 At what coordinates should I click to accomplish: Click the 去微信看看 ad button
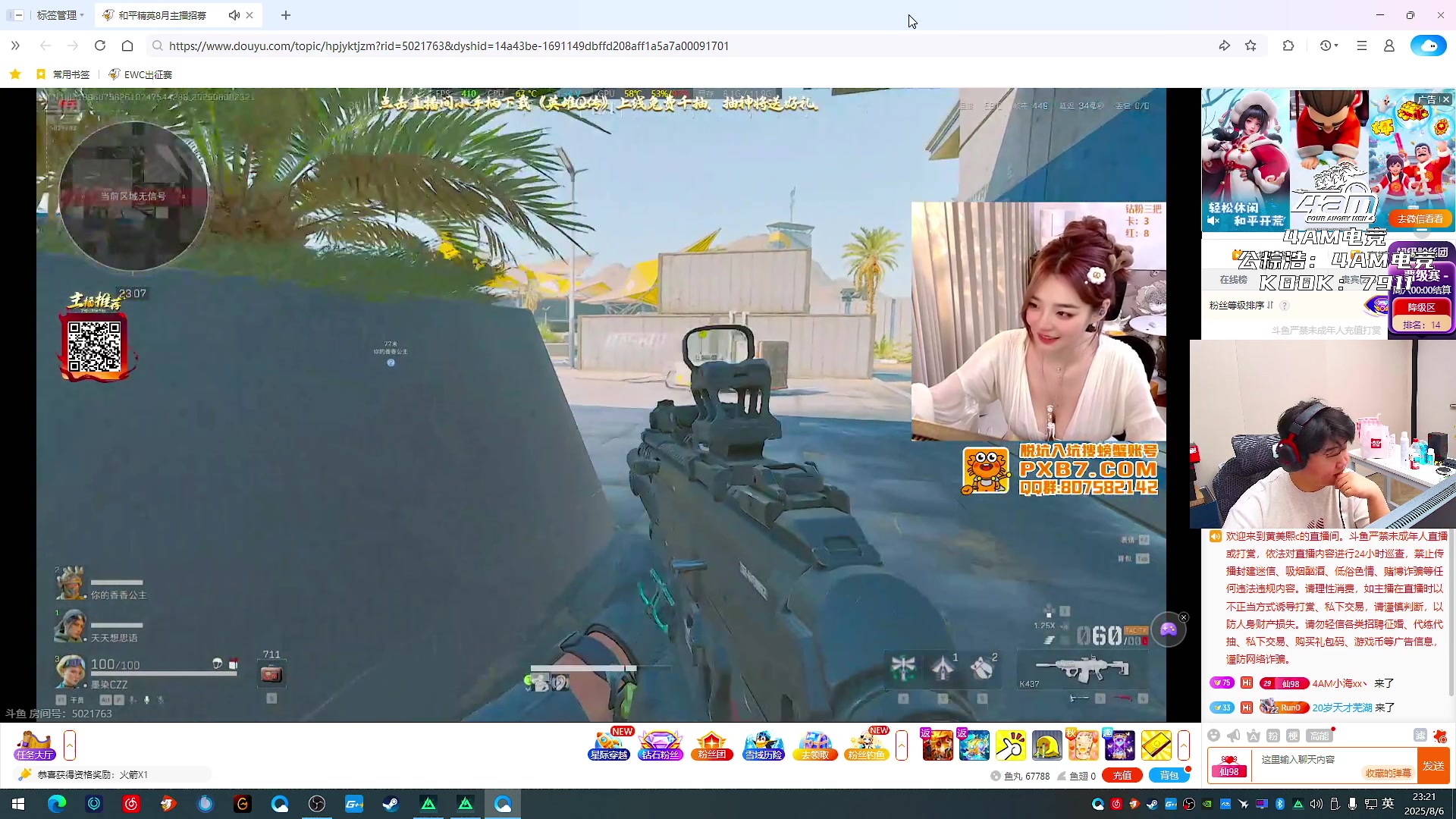click(x=1420, y=219)
